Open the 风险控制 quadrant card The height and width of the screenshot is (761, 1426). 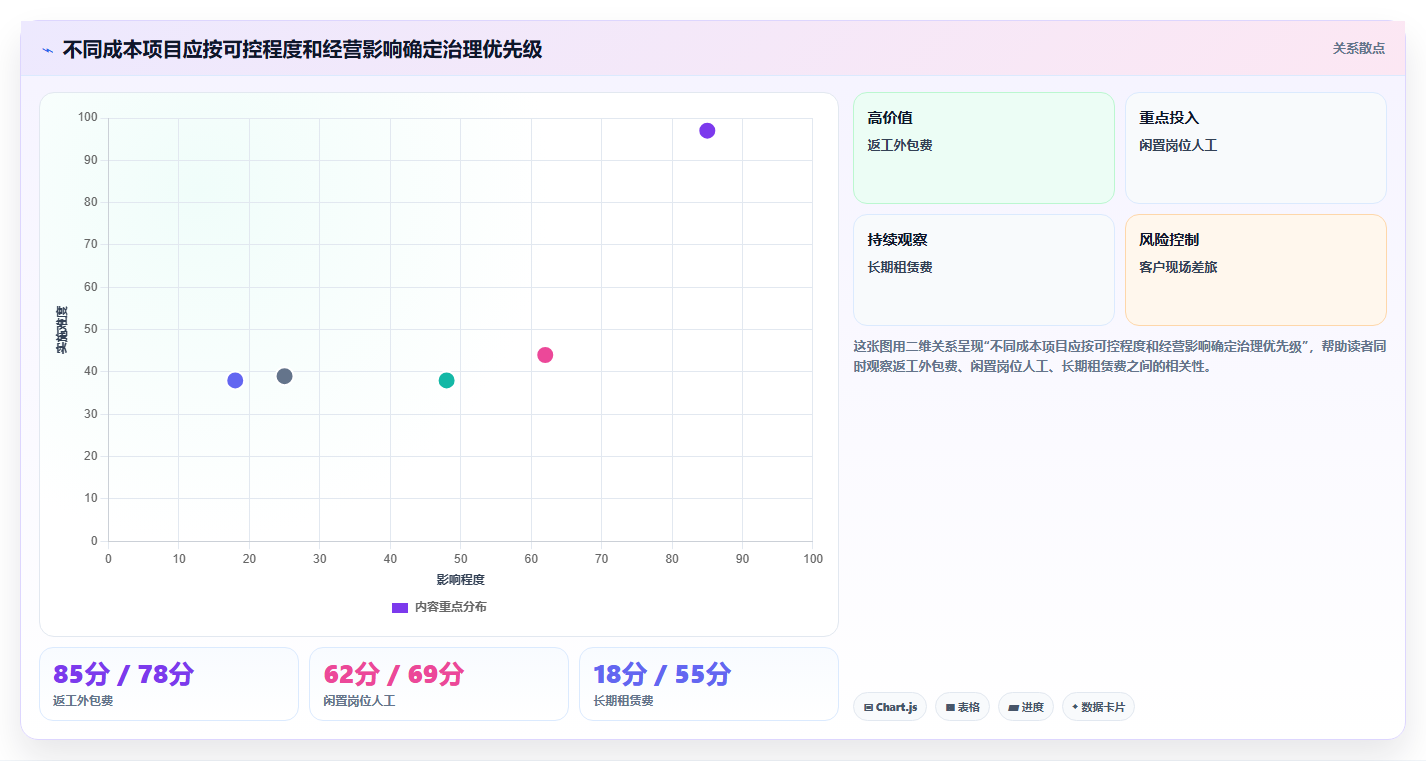click(1256, 270)
